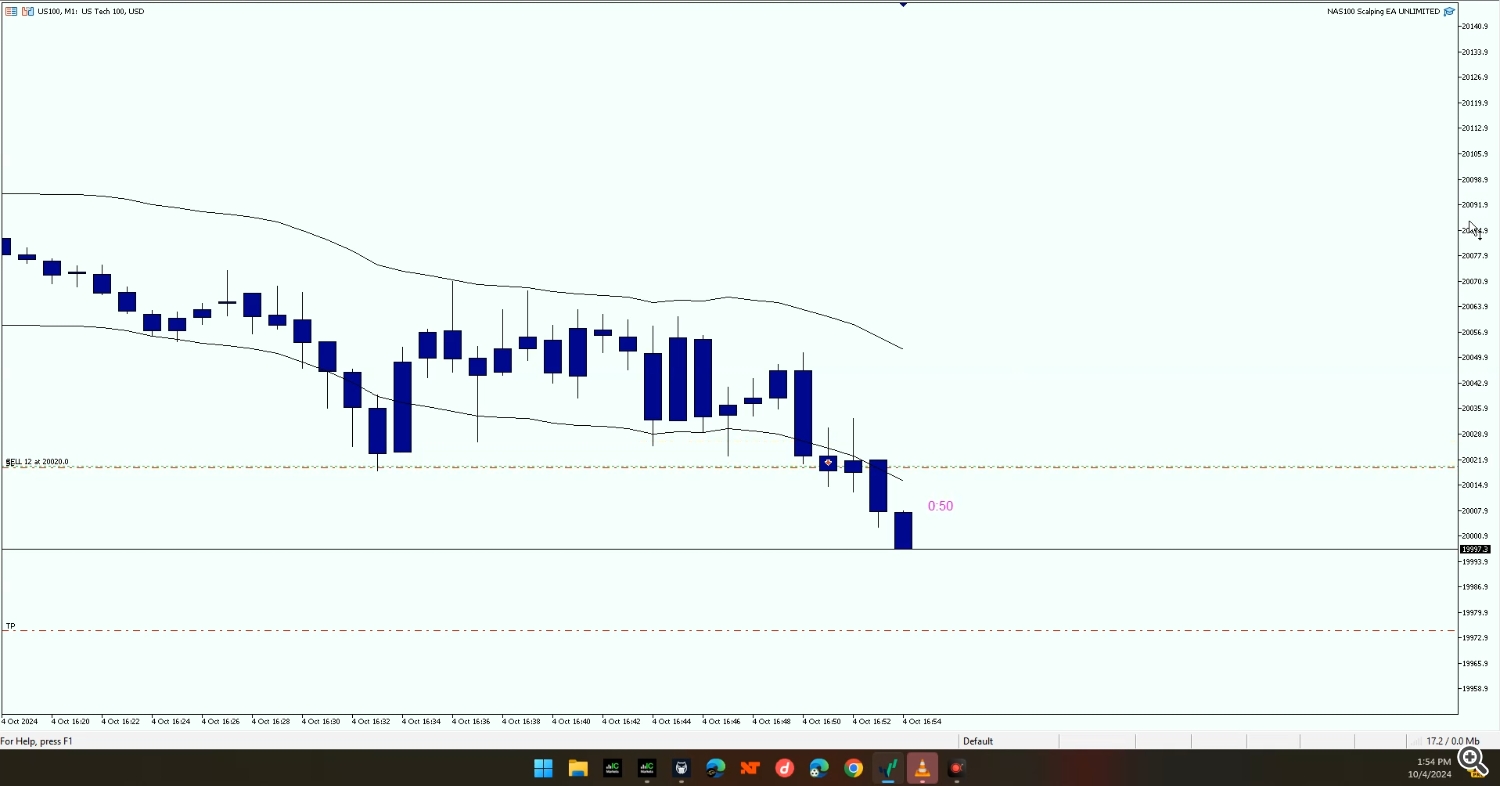This screenshot has height=786, width=1500.
Task: Click the SELL 12 at 20020.0 order label
Action: pos(37,462)
